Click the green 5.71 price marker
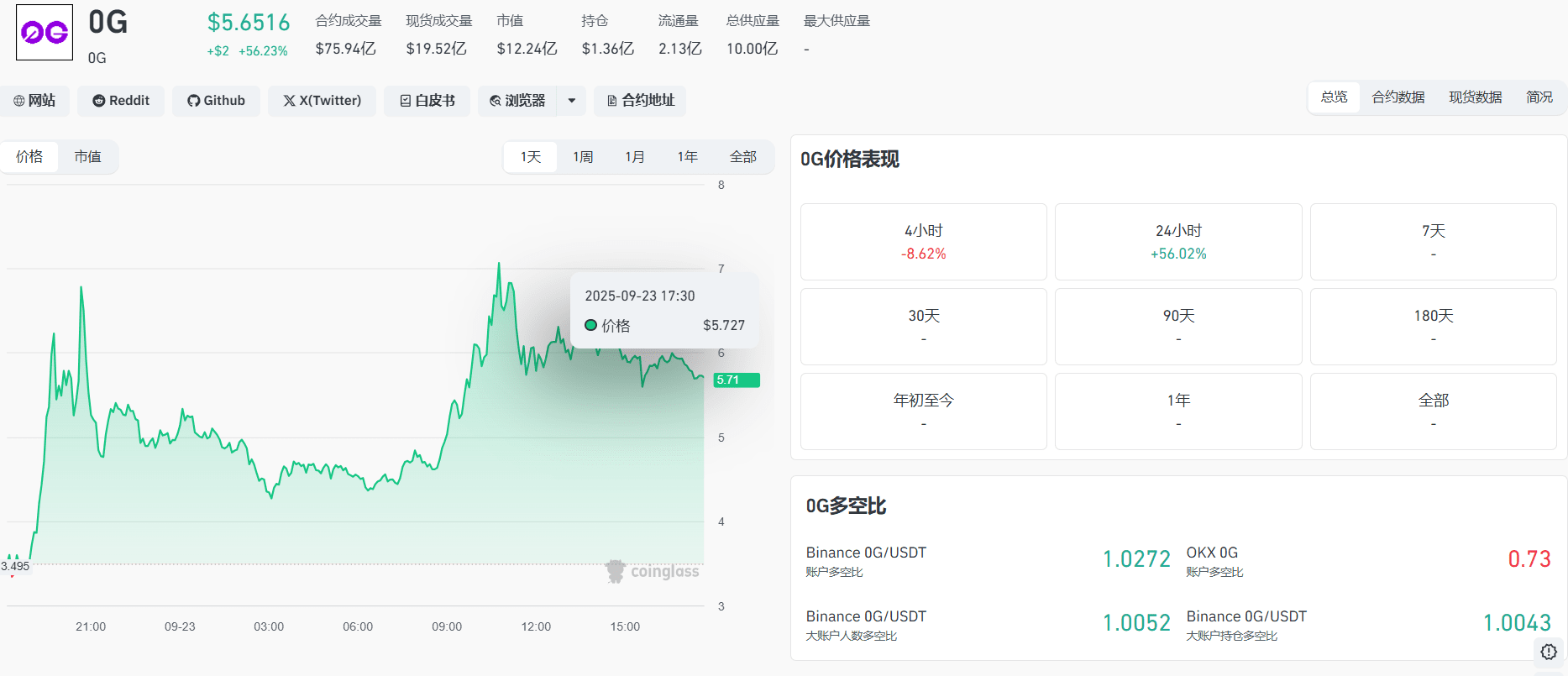This screenshot has height=676, width=1568. 737,380
